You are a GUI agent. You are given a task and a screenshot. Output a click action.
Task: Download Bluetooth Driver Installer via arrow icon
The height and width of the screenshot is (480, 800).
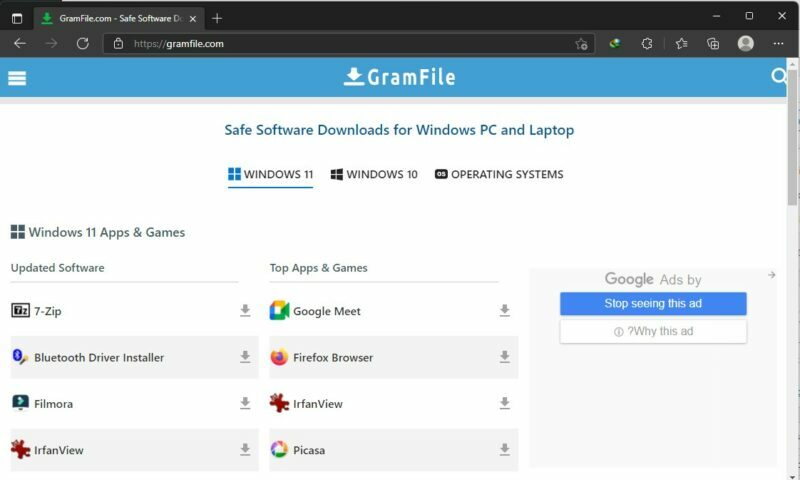(x=245, y=357)
